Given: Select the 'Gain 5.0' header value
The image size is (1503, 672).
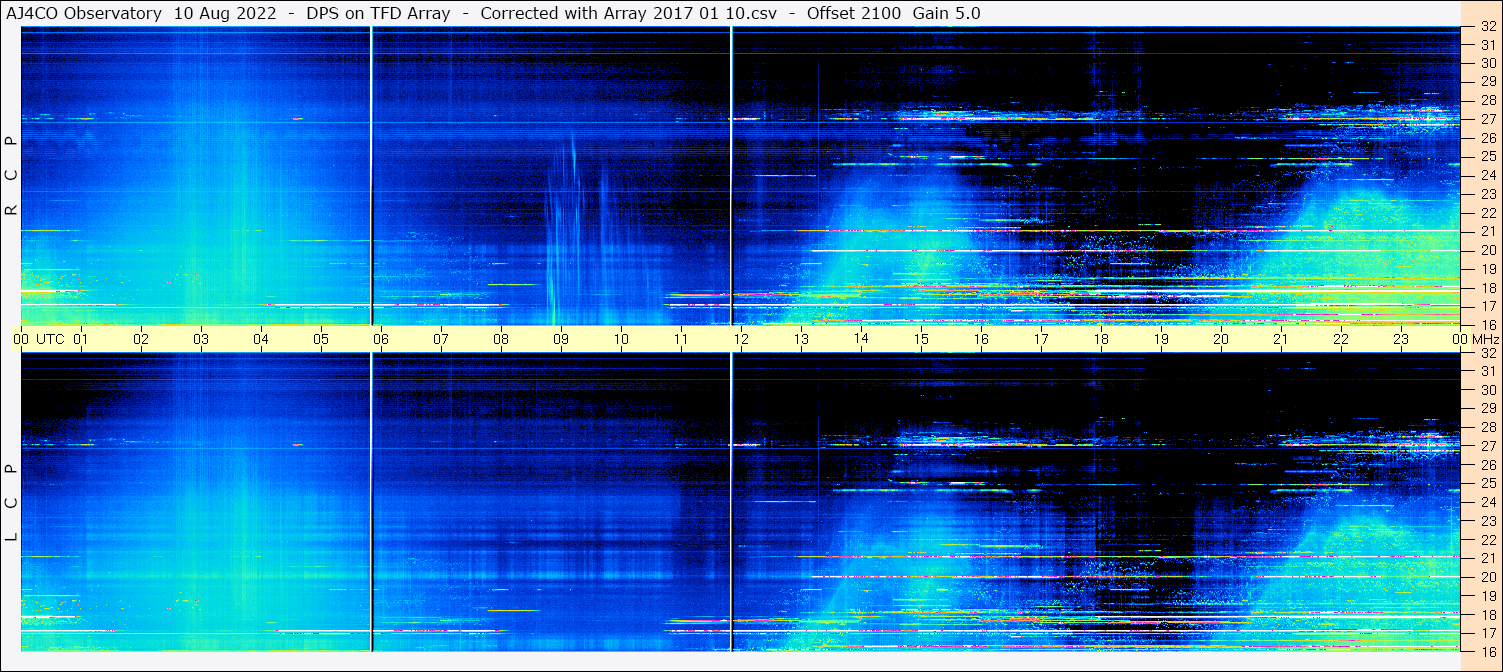Looking at the screenshot, I should tap(947, 14).
